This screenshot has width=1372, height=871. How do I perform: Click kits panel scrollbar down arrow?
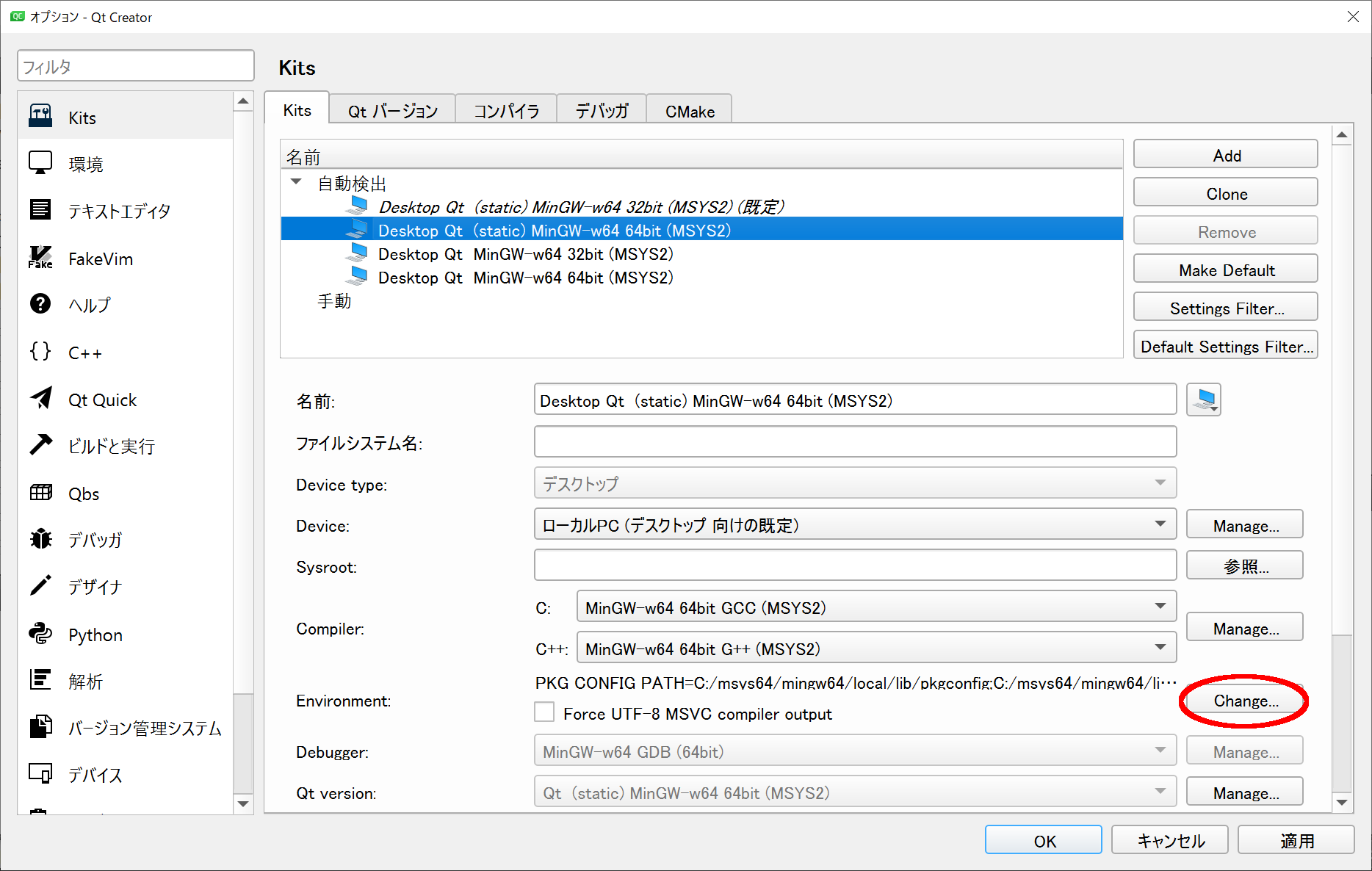(1342, 802)
